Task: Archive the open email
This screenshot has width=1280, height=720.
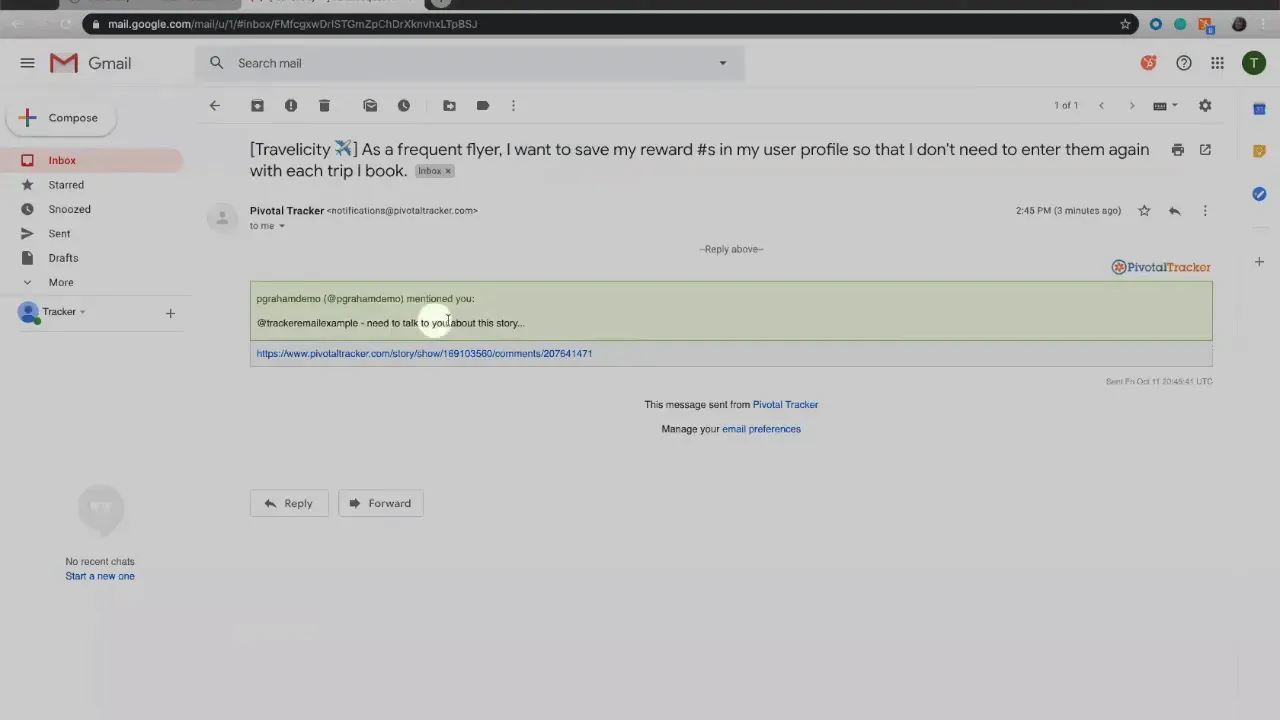Action: [257, 105]
